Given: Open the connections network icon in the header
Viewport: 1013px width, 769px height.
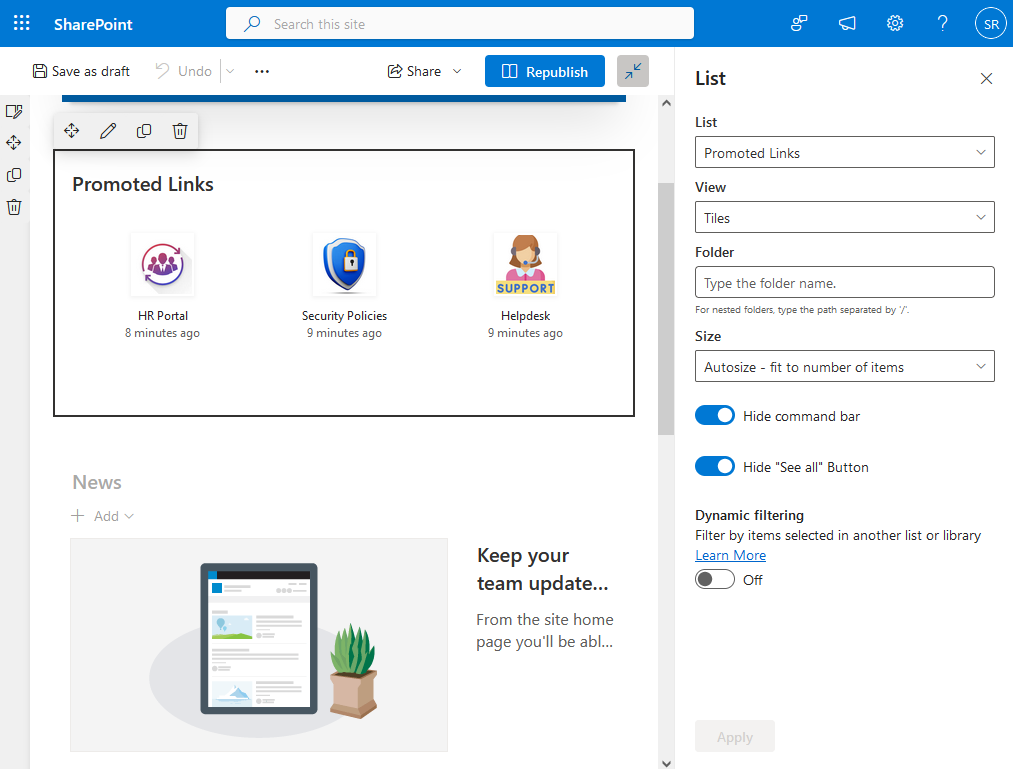Looking at the screenshot, I should click(799, 24).
